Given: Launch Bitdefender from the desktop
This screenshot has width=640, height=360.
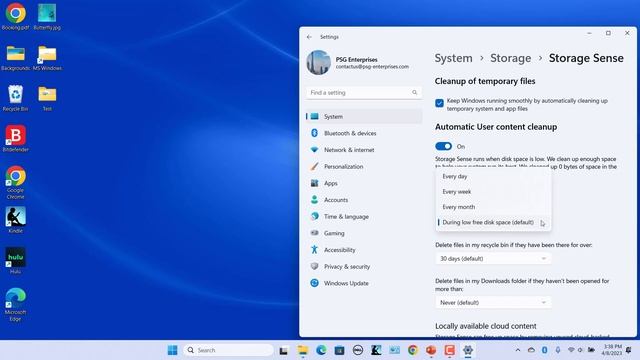Looking at the screenshot, I should pyautogui.click(x=16, y=139).
